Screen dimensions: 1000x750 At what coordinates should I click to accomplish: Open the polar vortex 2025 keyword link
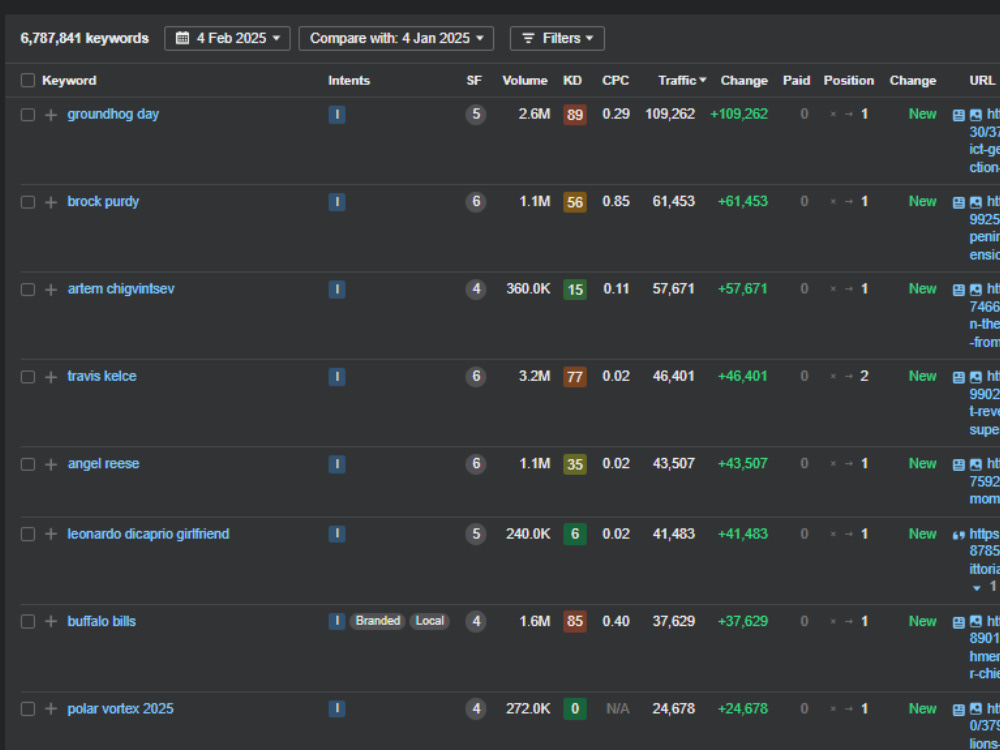pyautogui.click(x=121, y=709)
